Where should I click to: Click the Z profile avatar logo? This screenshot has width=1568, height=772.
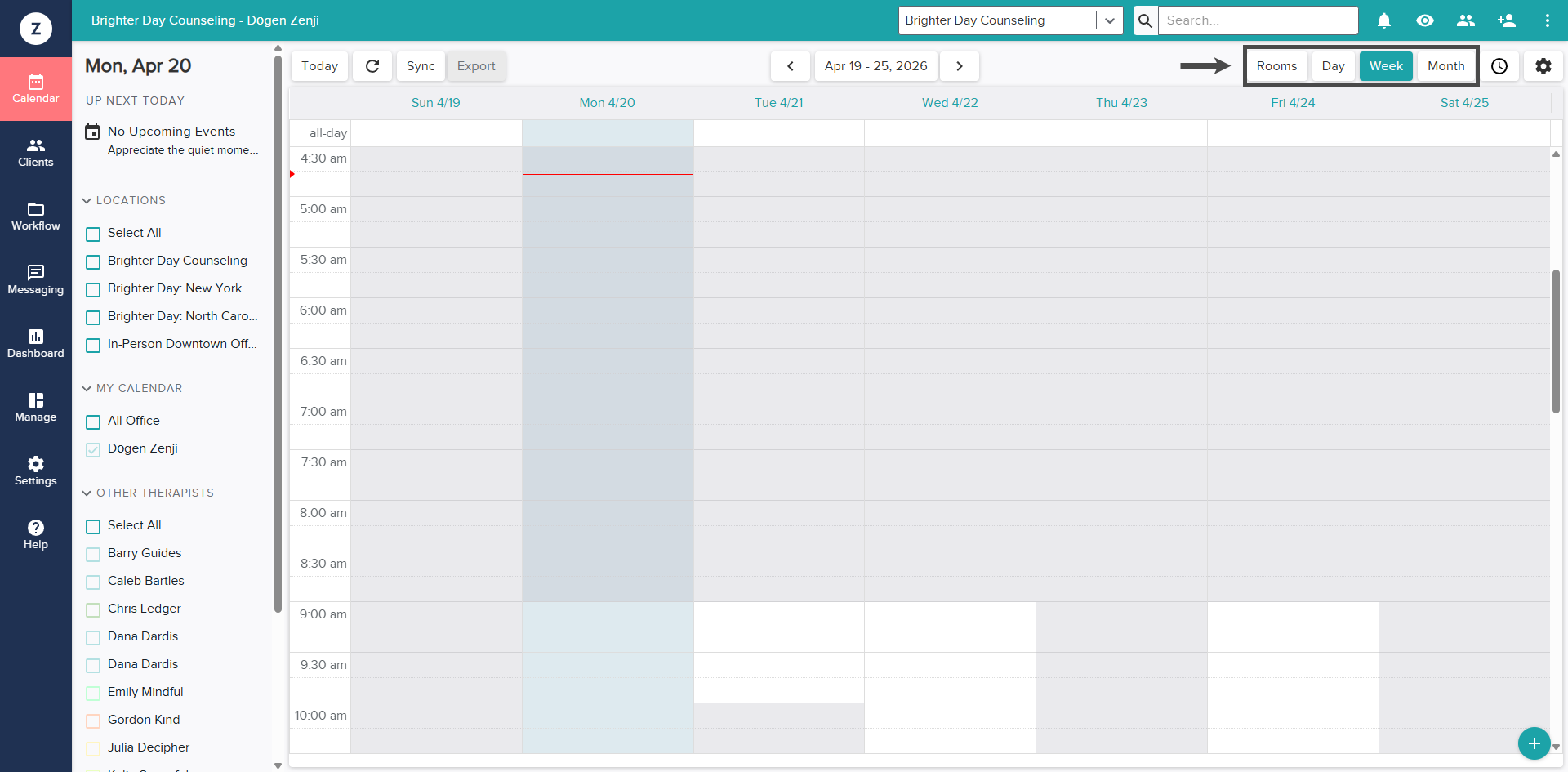(x=36, y=29)
